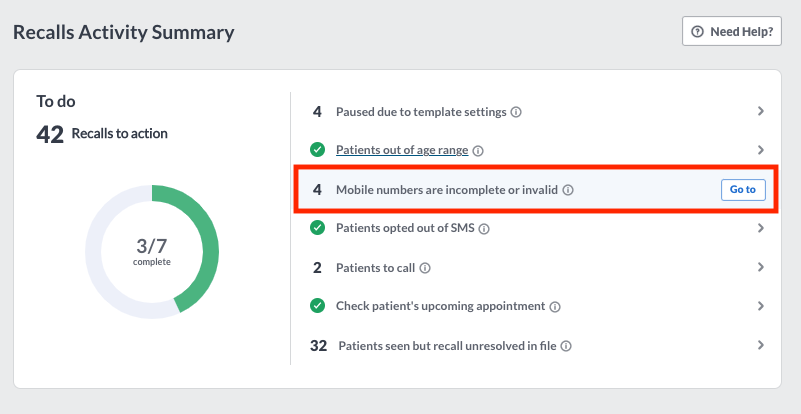Expand chevron on Patients to call row
This screenshot has height=414, width=801.
pyautogui.click(x=761, y=267)
